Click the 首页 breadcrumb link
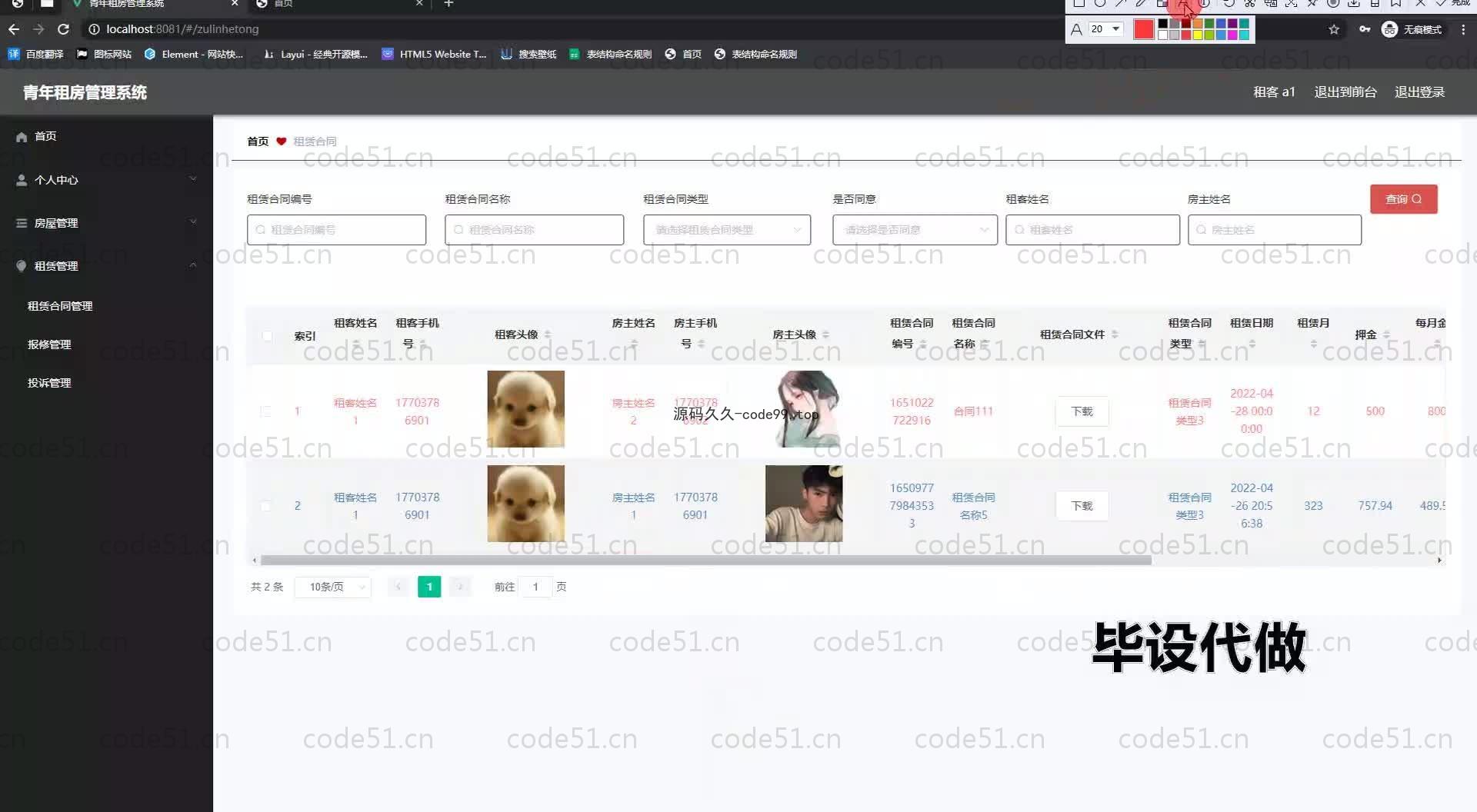1477x812 pixels. pyautogui.click(x=258, y=141)
